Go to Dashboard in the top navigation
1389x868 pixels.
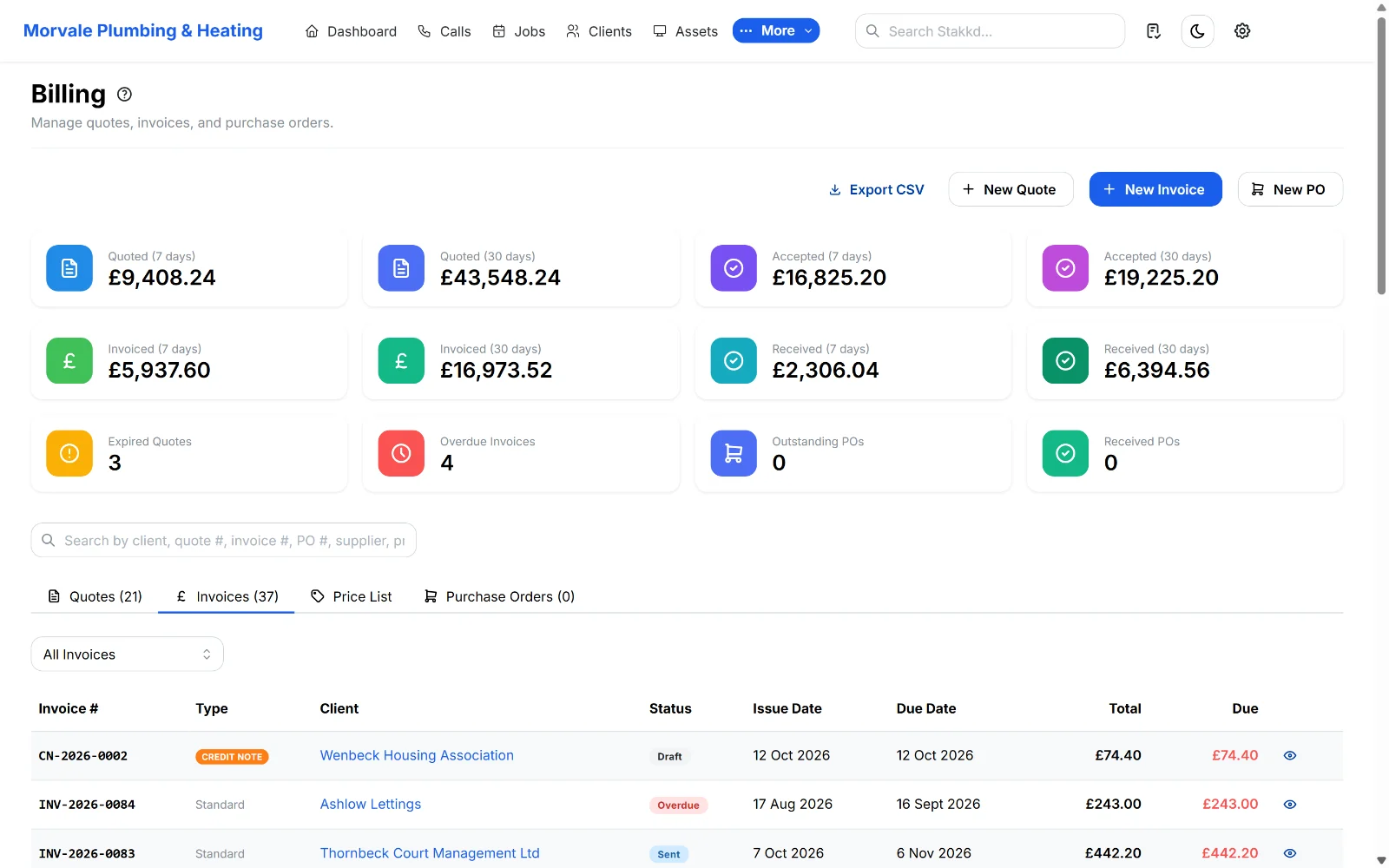[x=351, y=31]
